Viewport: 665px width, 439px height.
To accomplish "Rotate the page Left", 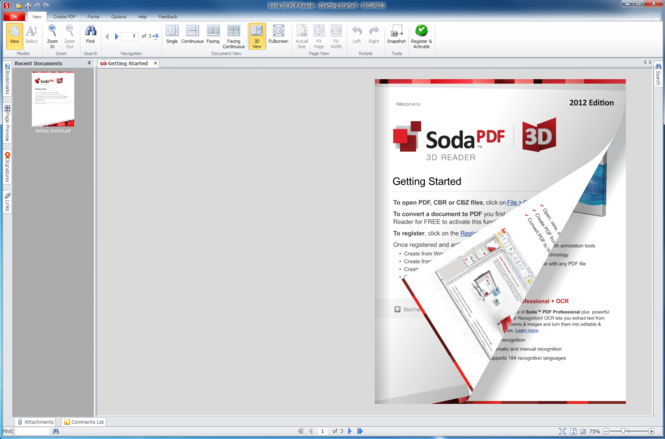I will pyautogui.click(x=357, y=36).
